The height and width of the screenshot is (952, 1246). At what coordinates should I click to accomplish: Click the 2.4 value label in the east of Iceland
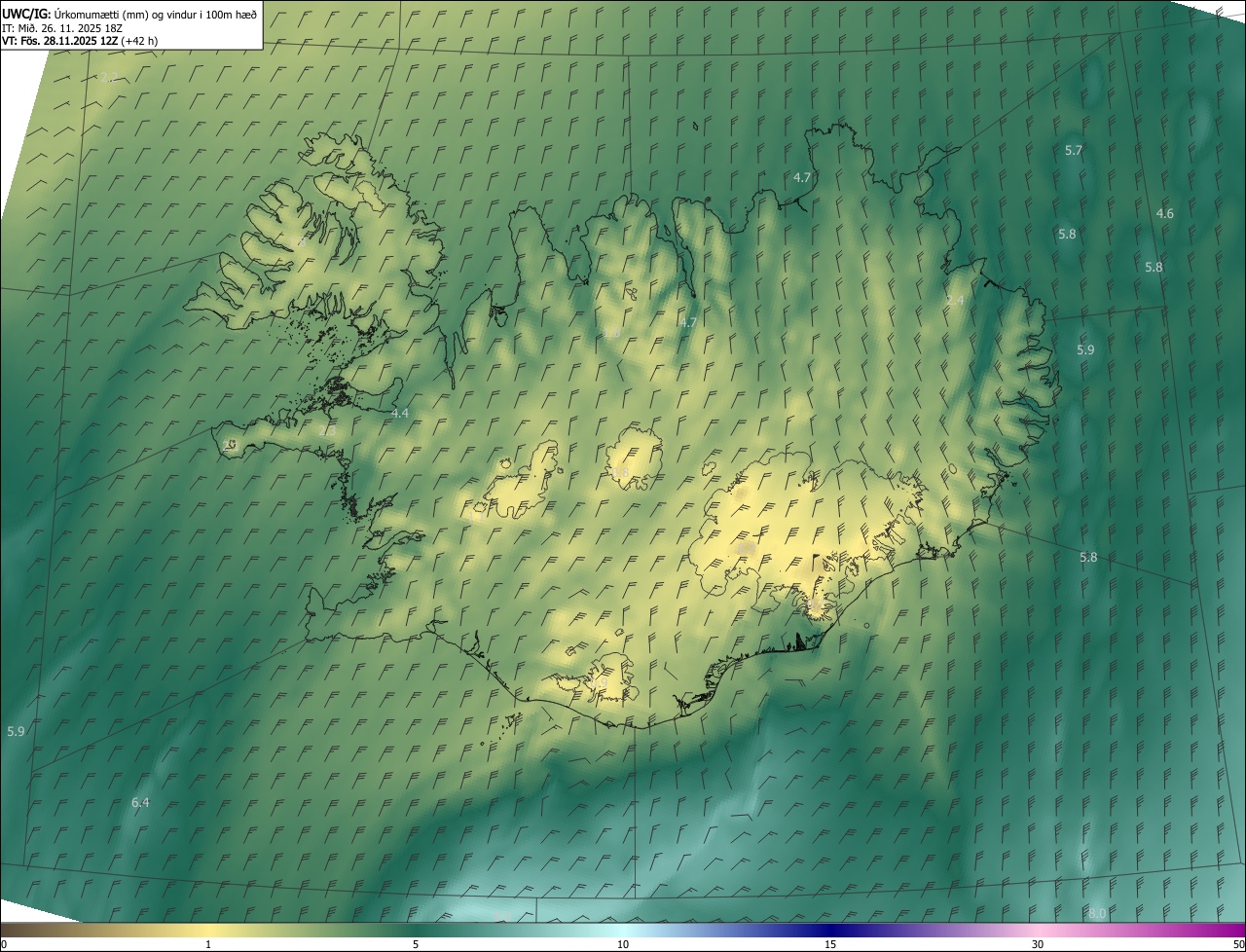click(955, 301)
